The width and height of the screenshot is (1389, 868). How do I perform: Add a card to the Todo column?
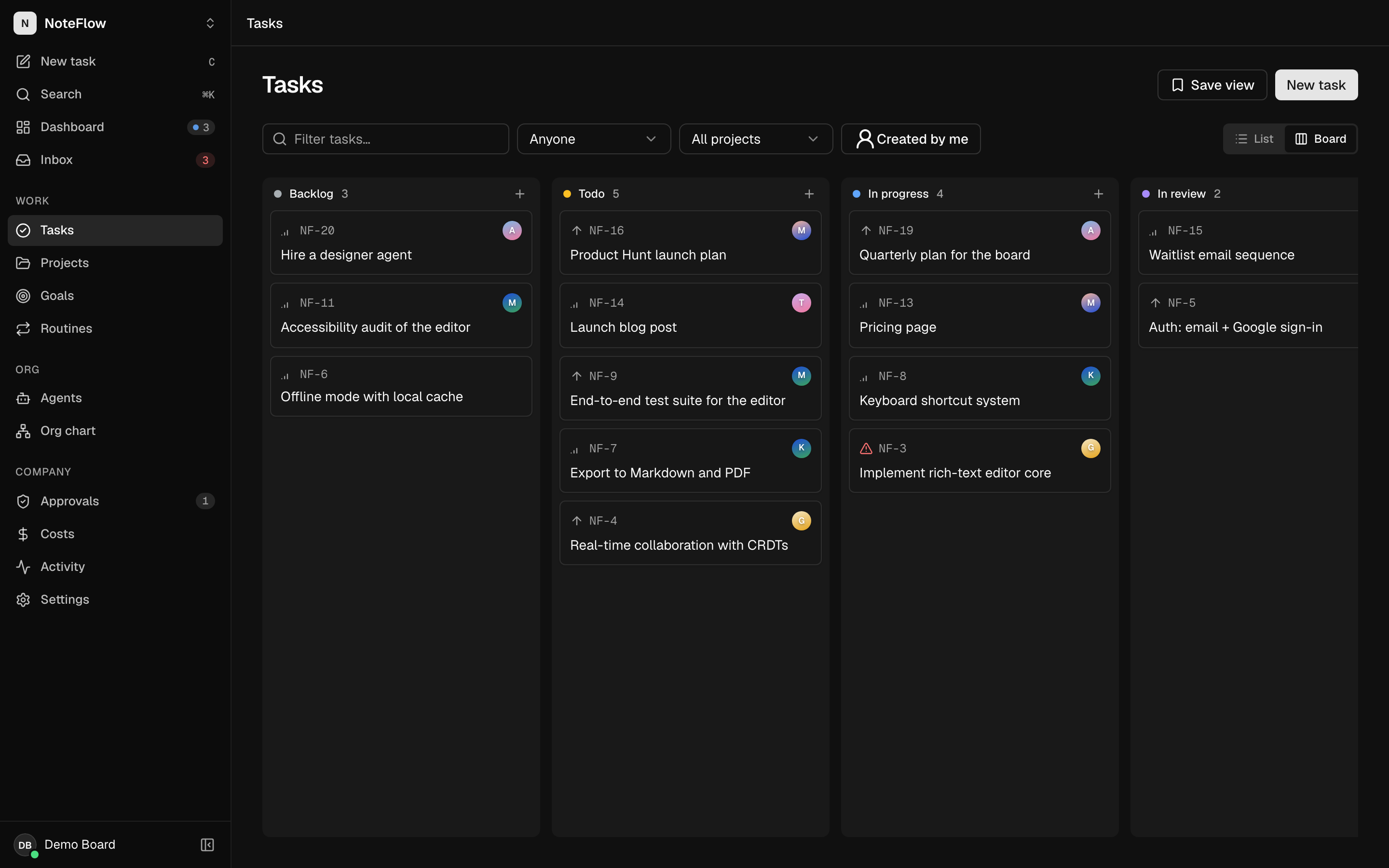(x=809, y=194)
